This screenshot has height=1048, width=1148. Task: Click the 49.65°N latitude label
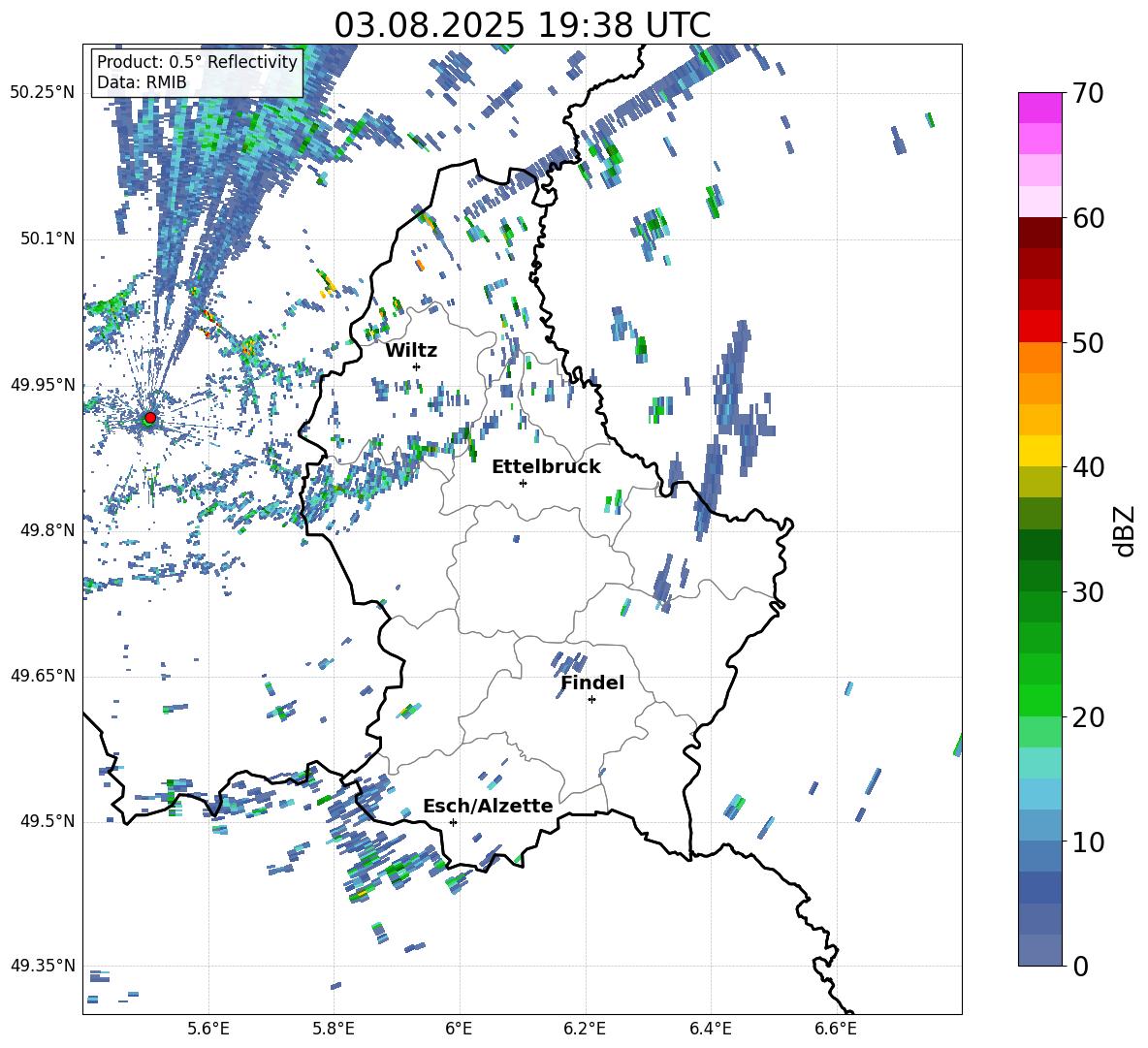(x=43, y=676)
